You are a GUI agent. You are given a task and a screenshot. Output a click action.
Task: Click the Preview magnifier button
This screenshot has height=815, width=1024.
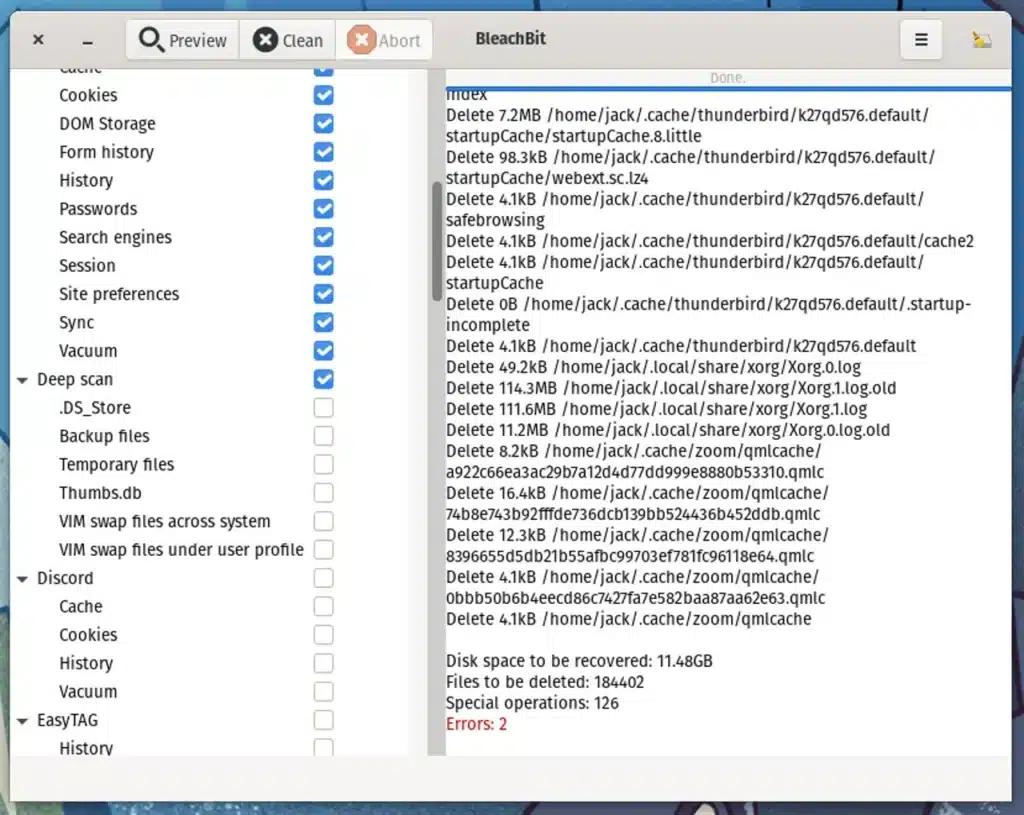point(182,40)
